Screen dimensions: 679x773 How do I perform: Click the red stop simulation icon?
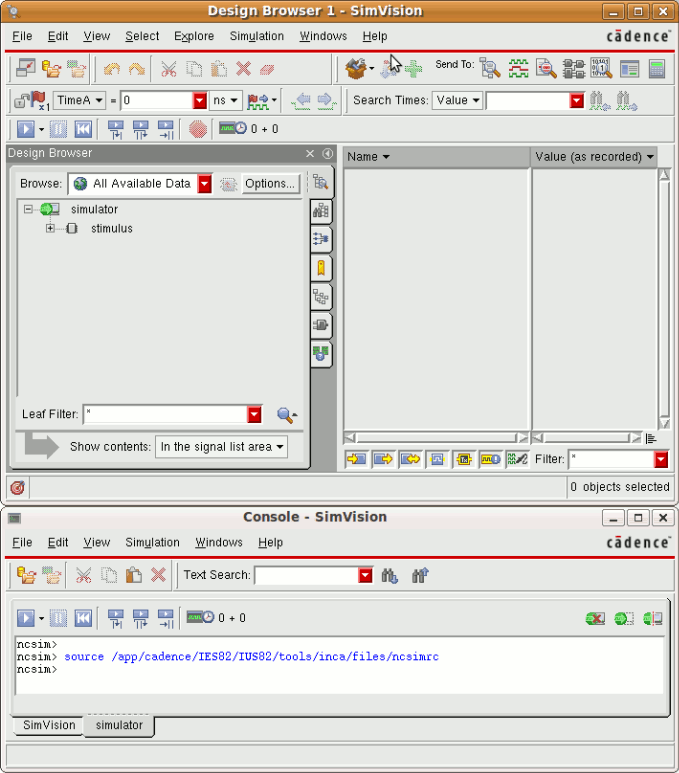[198, 129]
